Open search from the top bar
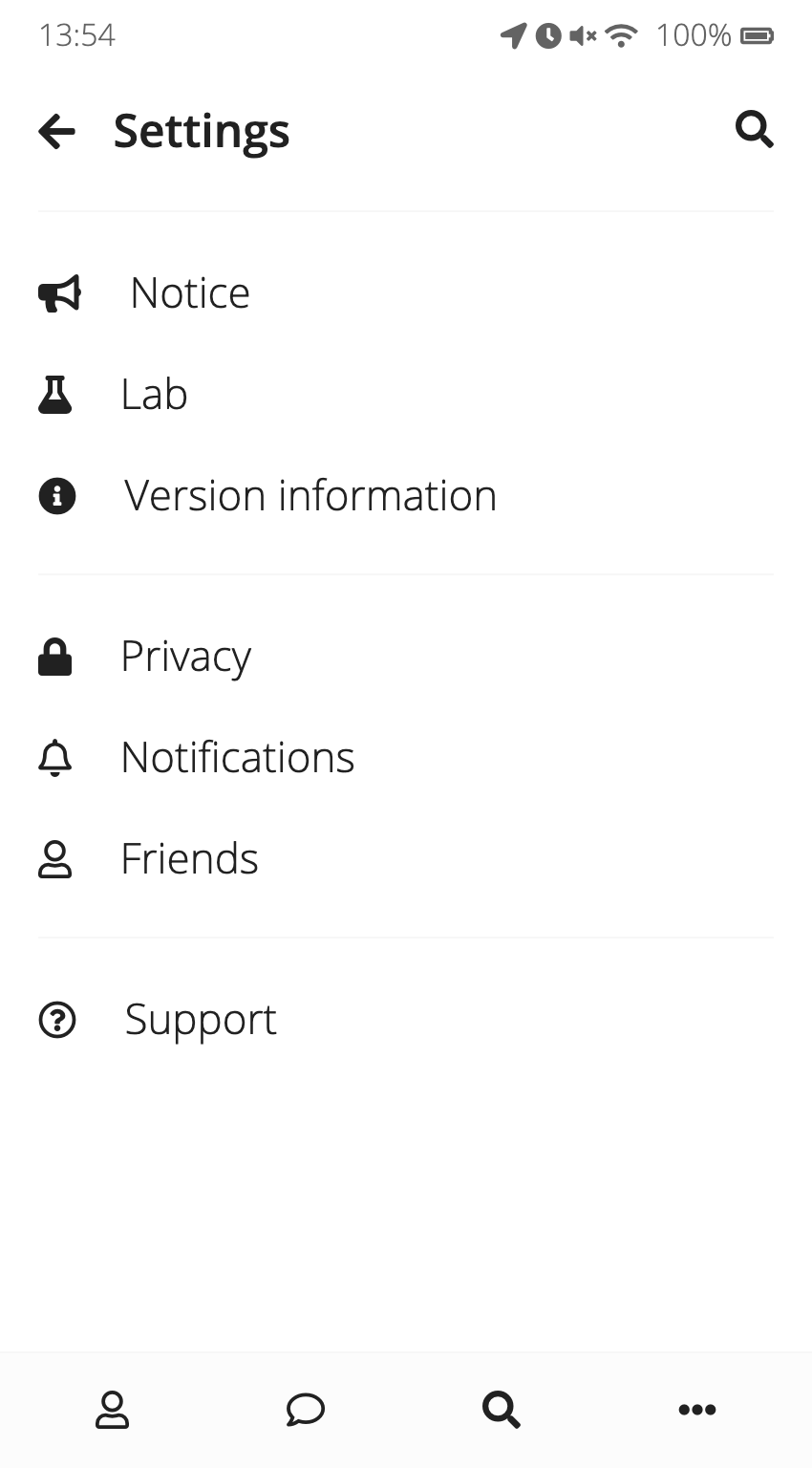The height and width of the screenshot is (1468, 812). coord(754,130)
